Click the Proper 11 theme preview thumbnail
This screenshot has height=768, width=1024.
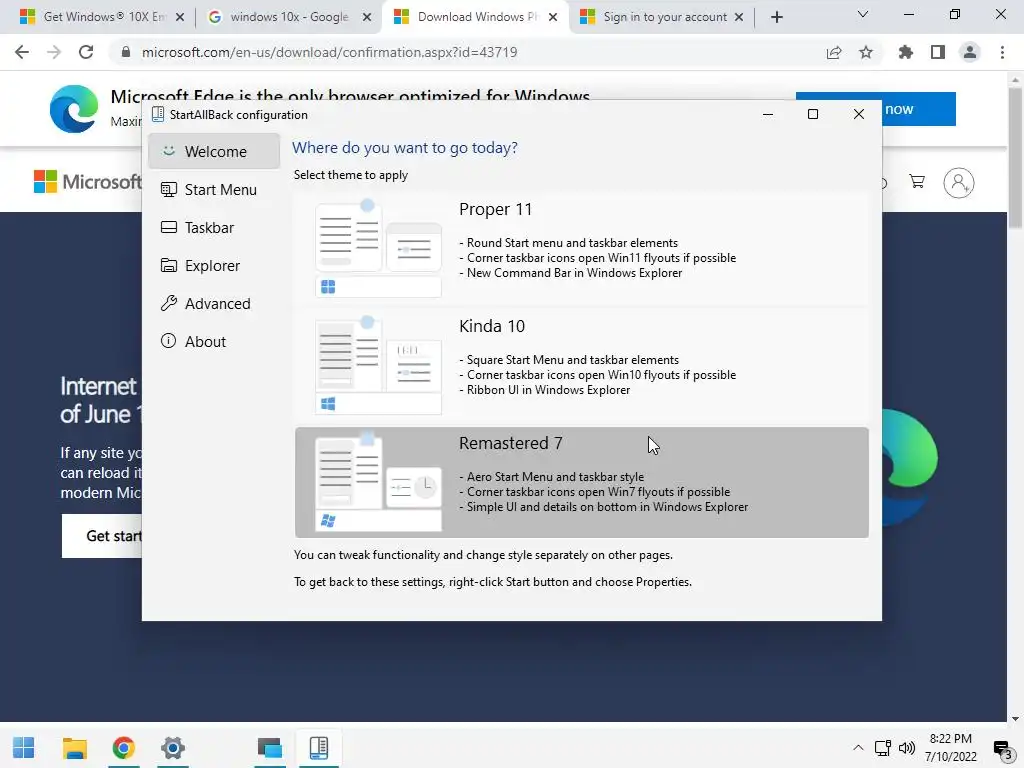click(x=378, y=249)
